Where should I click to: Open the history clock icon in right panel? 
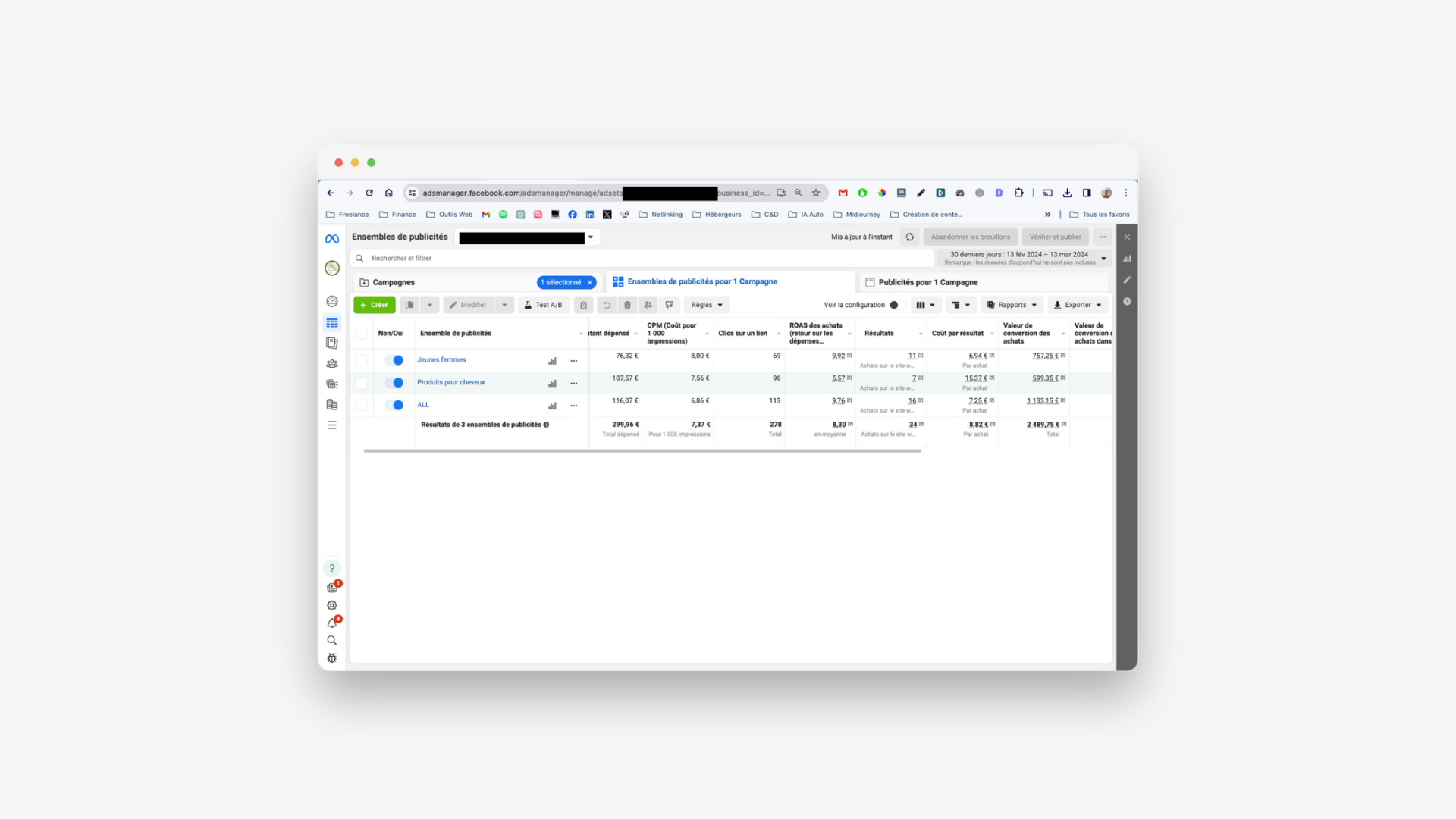tap(1127, 301)
